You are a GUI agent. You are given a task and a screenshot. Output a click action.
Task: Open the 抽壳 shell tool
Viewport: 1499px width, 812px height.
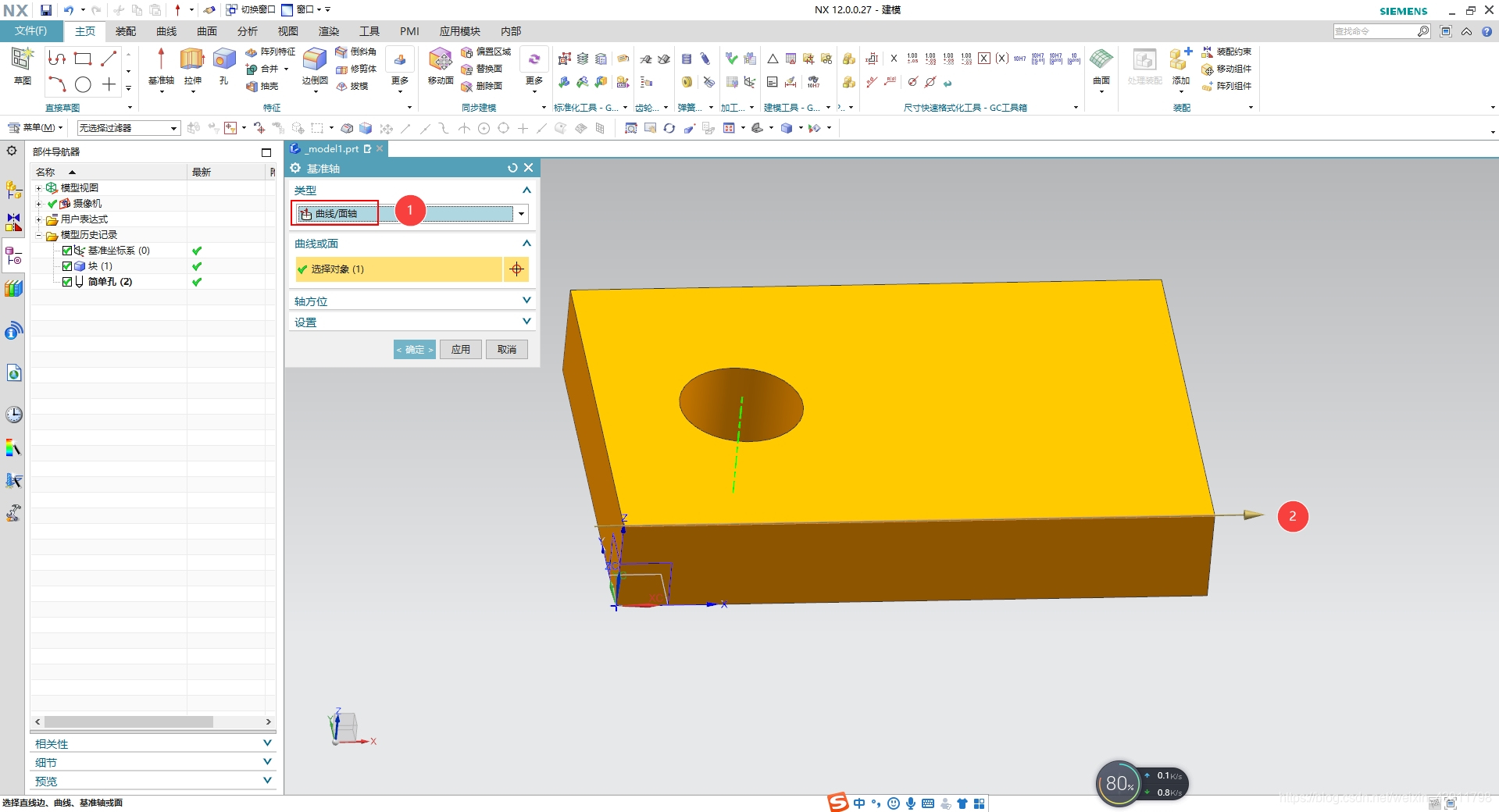pyautogui.click(x=262, y=86)
